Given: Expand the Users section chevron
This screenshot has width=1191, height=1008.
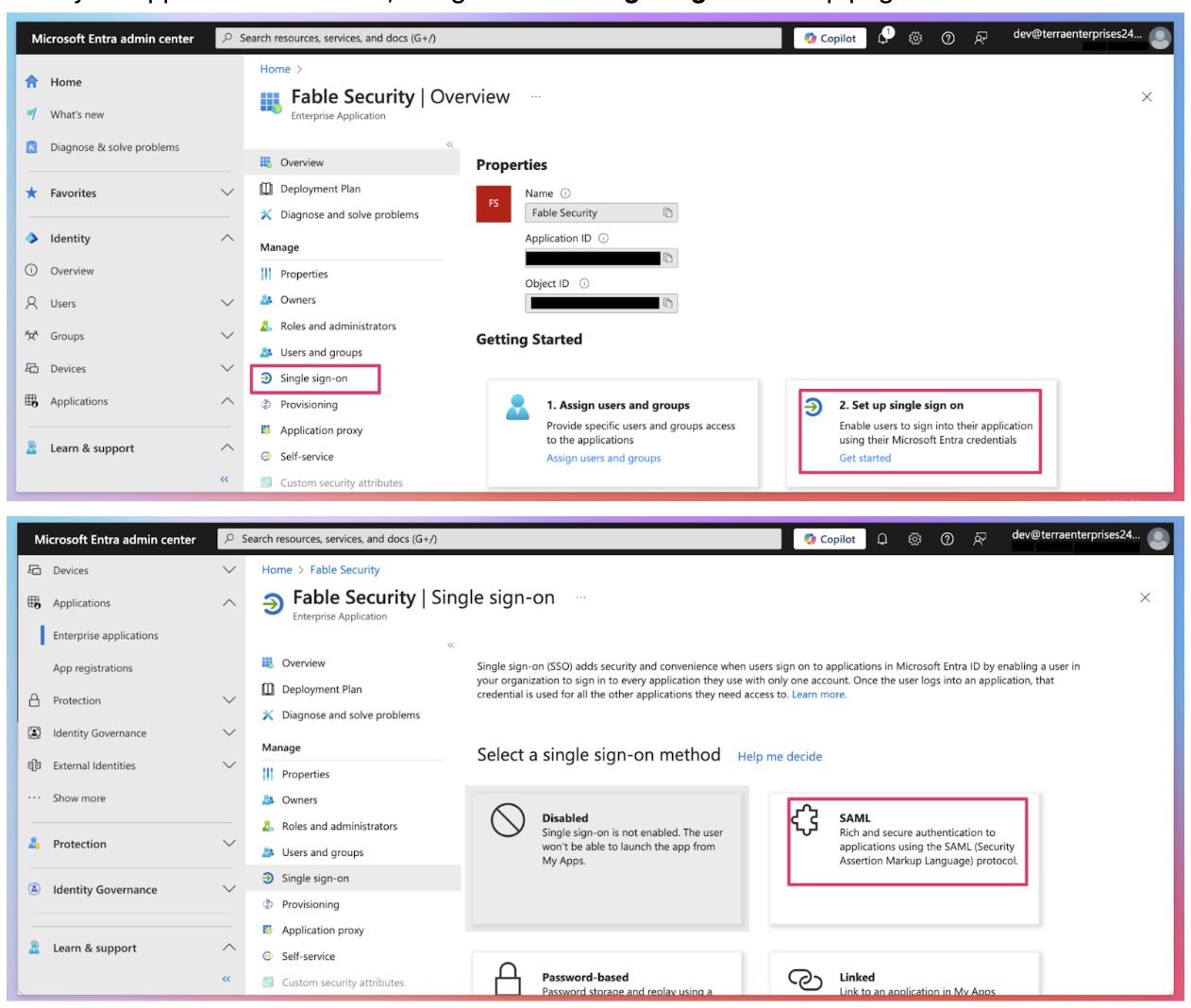Looking at the screenshot, I should click(226, 303).
